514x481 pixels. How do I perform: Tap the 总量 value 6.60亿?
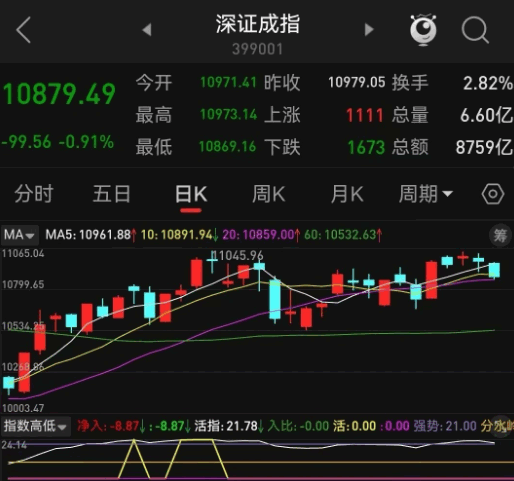[487, 115]
